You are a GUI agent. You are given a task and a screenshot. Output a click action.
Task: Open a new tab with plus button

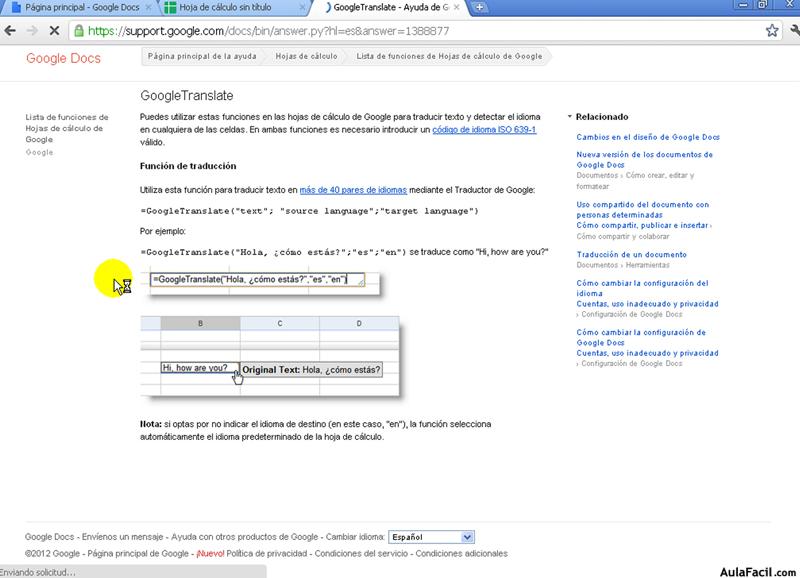(x=479, y=7)
